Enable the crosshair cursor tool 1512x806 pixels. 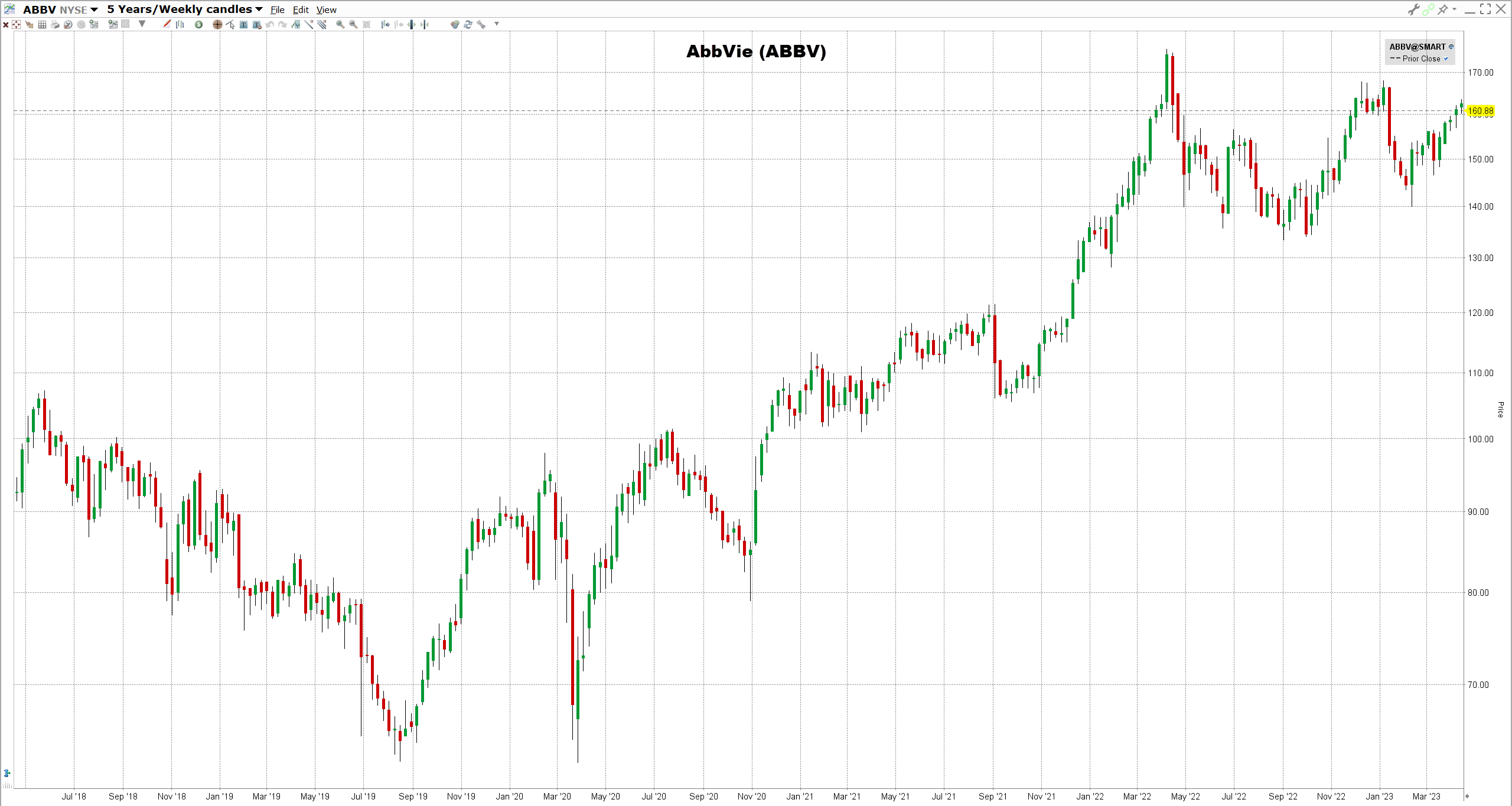pyautogui.click(x=217, y=25)
